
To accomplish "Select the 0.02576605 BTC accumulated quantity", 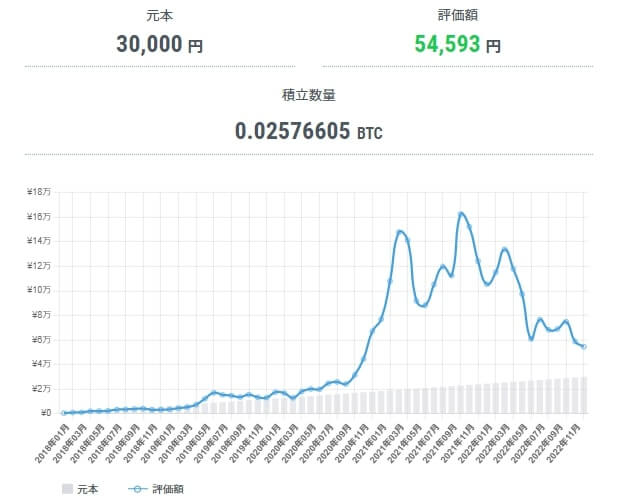I will coord(308,131).
